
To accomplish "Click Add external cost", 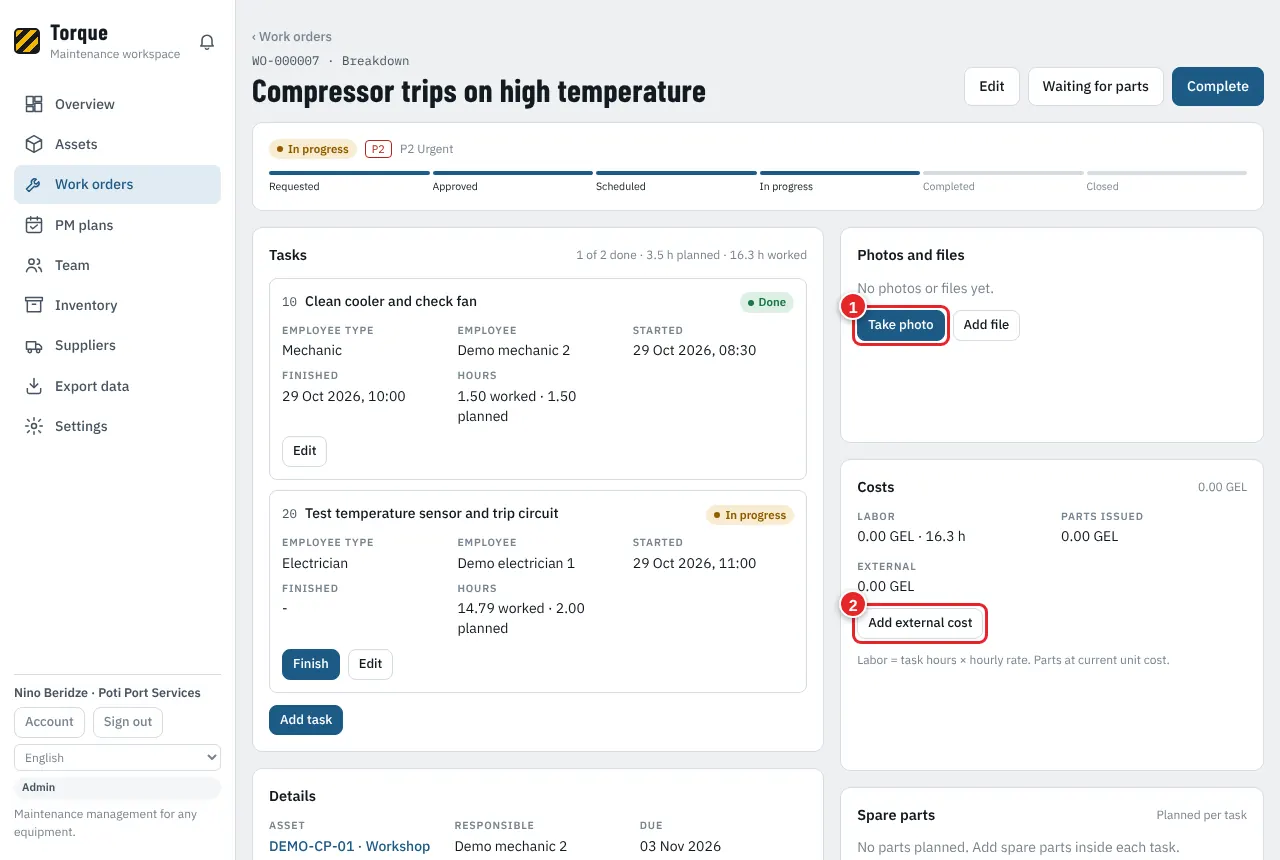I will tap(920, 623).
